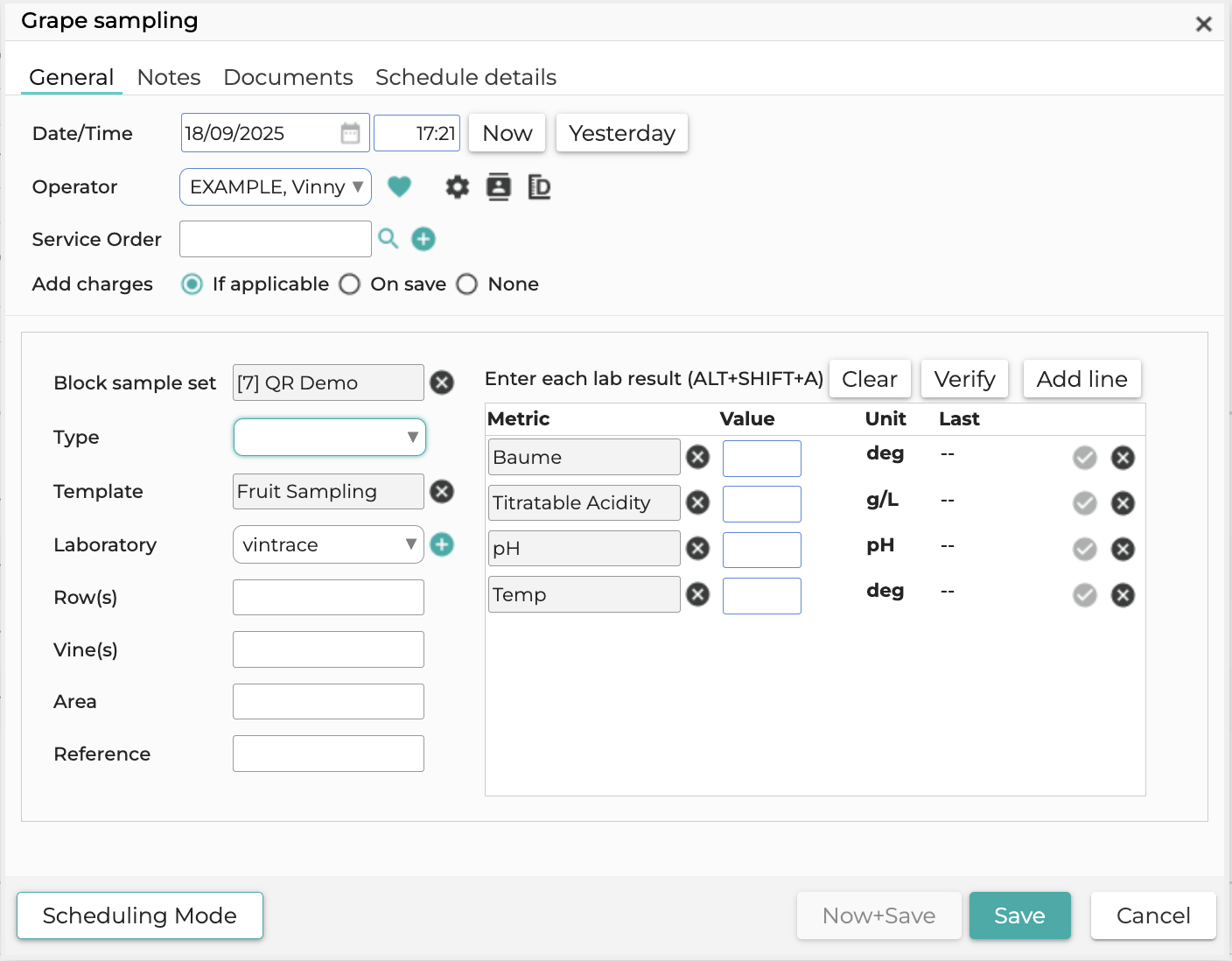Select On save charges option
1232x961 pixels.
pos(349,284)
